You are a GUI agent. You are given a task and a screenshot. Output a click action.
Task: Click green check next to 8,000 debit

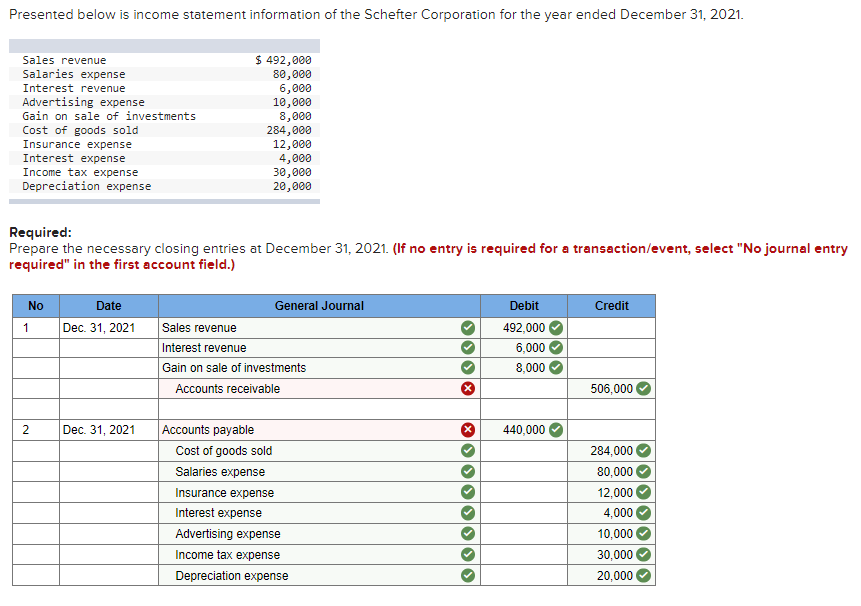(556, 367)
